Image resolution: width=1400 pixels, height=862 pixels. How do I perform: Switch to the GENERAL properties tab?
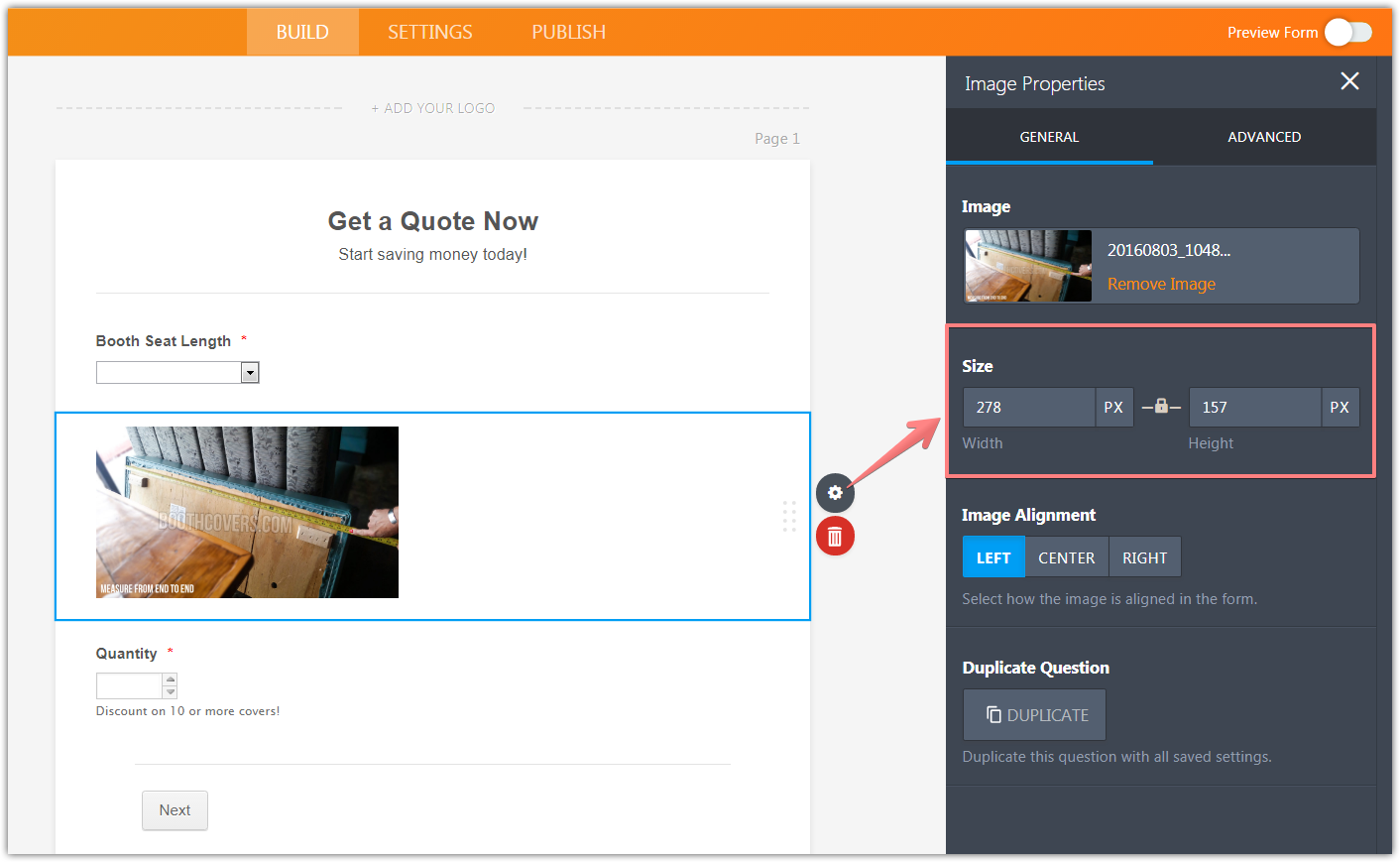(1049, 137)
